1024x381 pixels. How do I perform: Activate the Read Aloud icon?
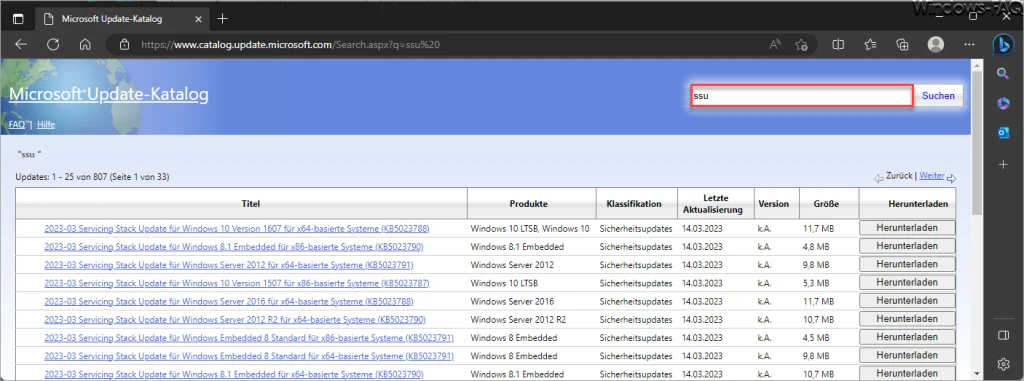775,44
